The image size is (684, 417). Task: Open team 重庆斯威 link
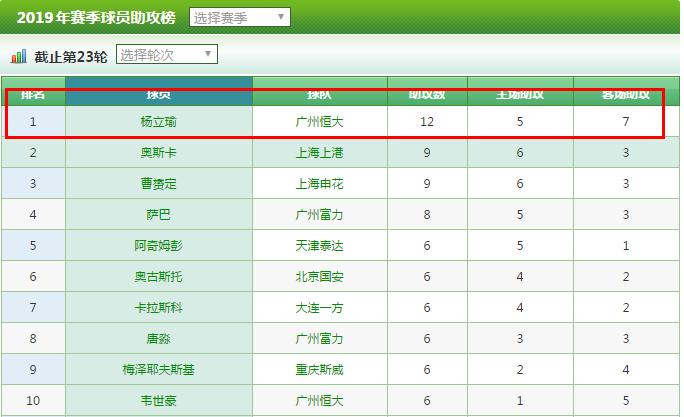tap(319, 369)
